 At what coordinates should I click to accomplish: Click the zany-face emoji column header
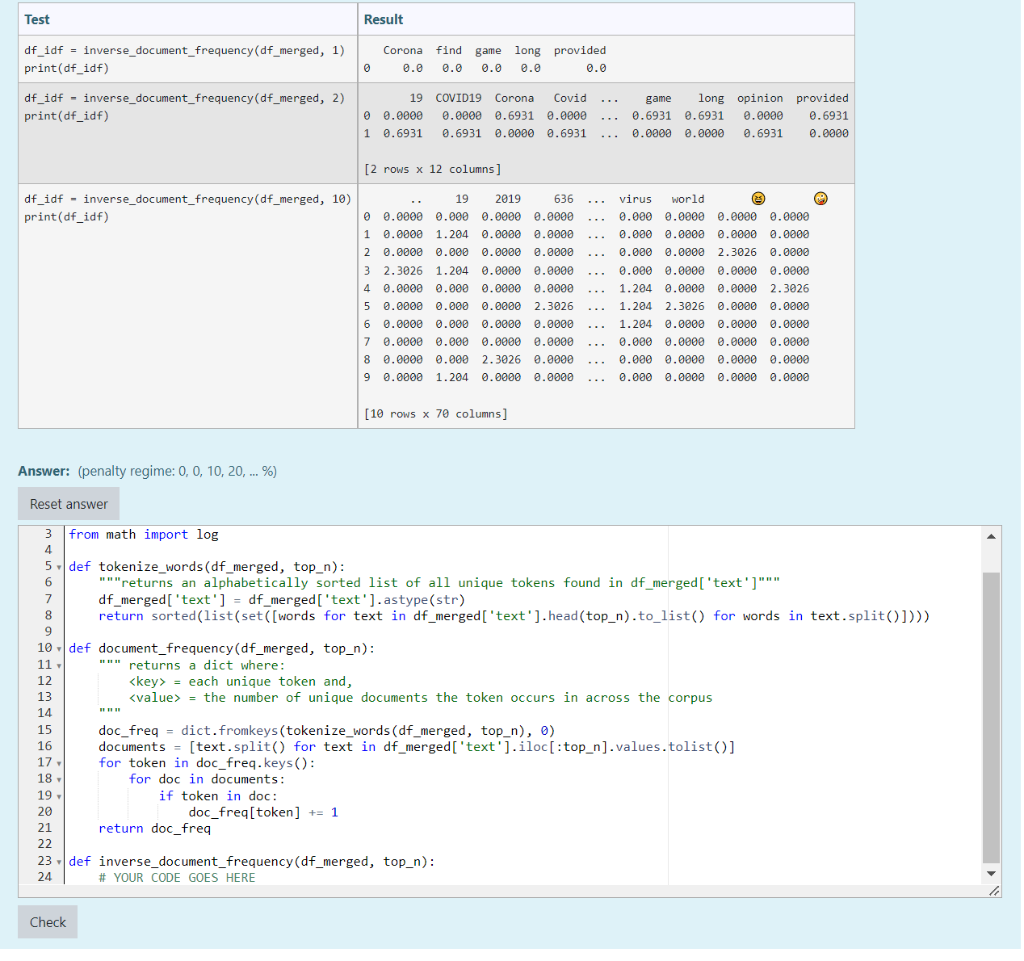tap(820, 198)
